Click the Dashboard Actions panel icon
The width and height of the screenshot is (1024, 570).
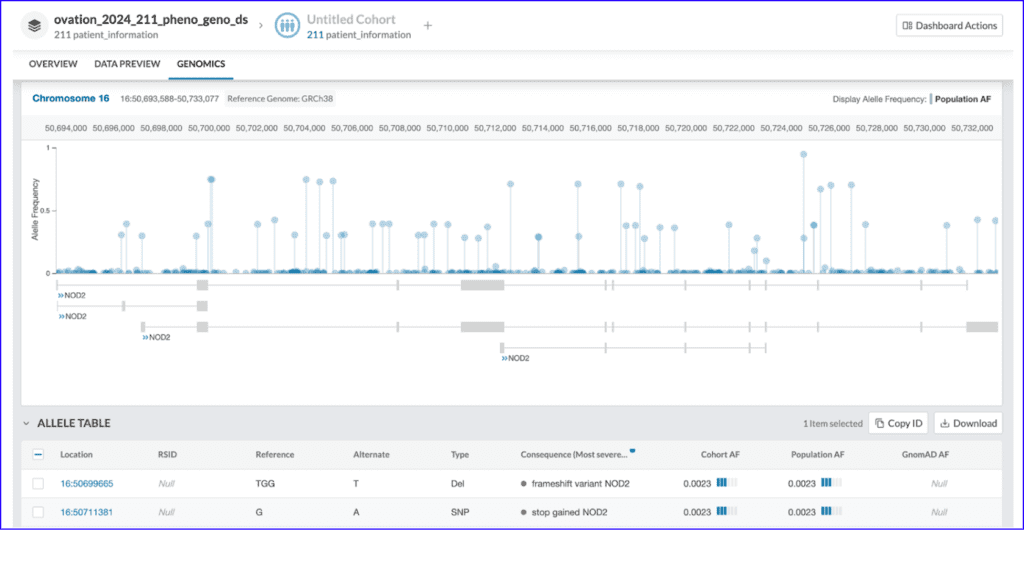click(907, 25)
